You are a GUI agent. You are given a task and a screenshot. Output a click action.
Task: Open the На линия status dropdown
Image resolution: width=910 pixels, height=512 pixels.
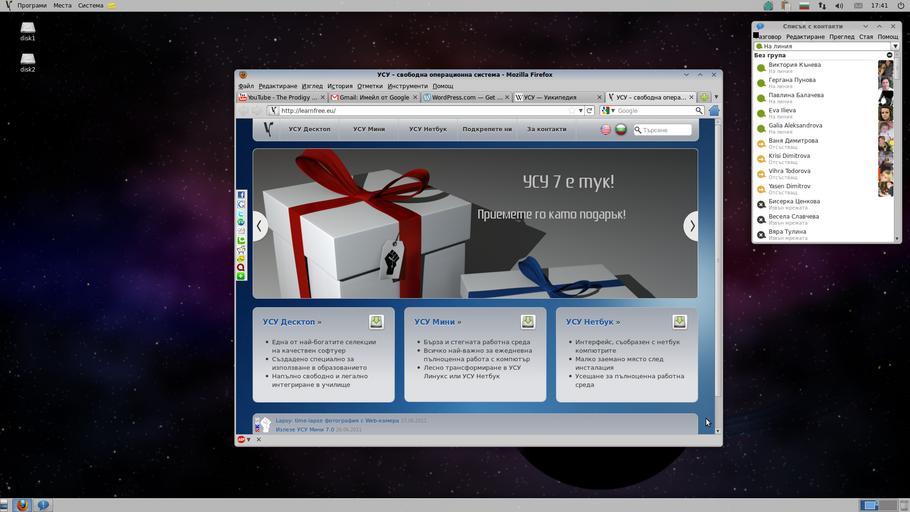coord(894,46)
